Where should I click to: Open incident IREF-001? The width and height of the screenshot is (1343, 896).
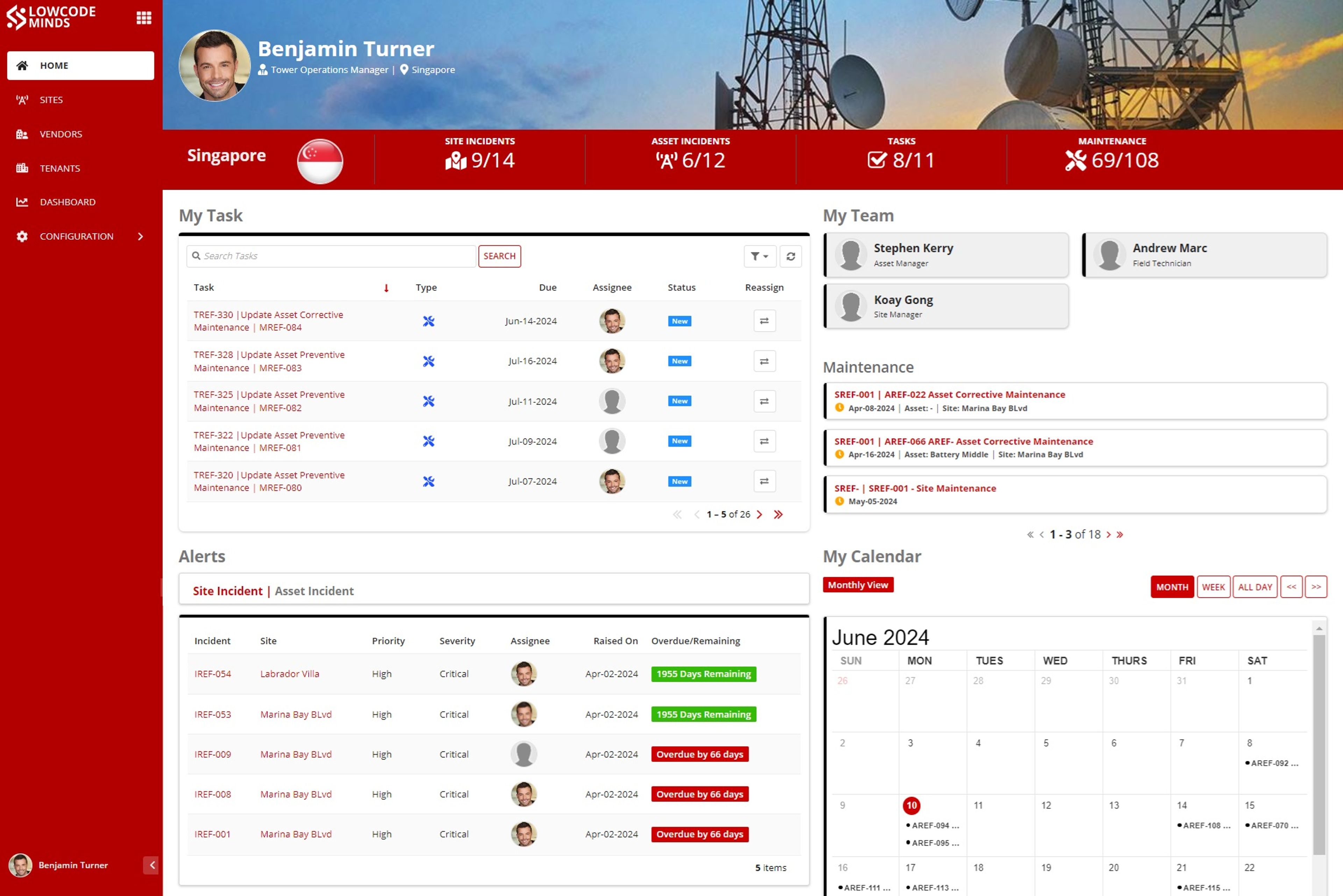click(x=212, y=835)
